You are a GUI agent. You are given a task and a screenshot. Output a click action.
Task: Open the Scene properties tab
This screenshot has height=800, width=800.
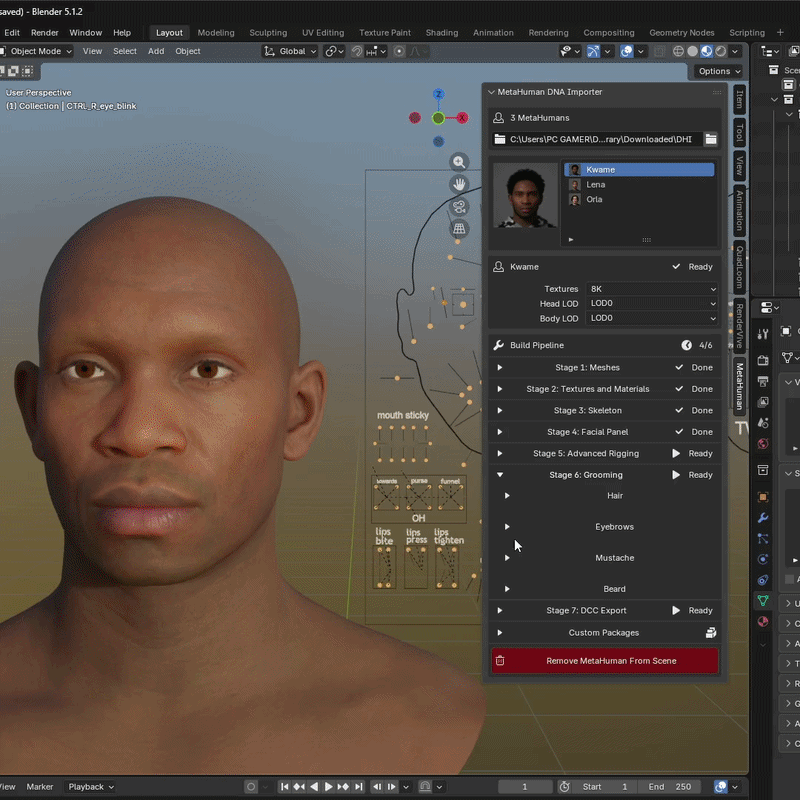763,423
